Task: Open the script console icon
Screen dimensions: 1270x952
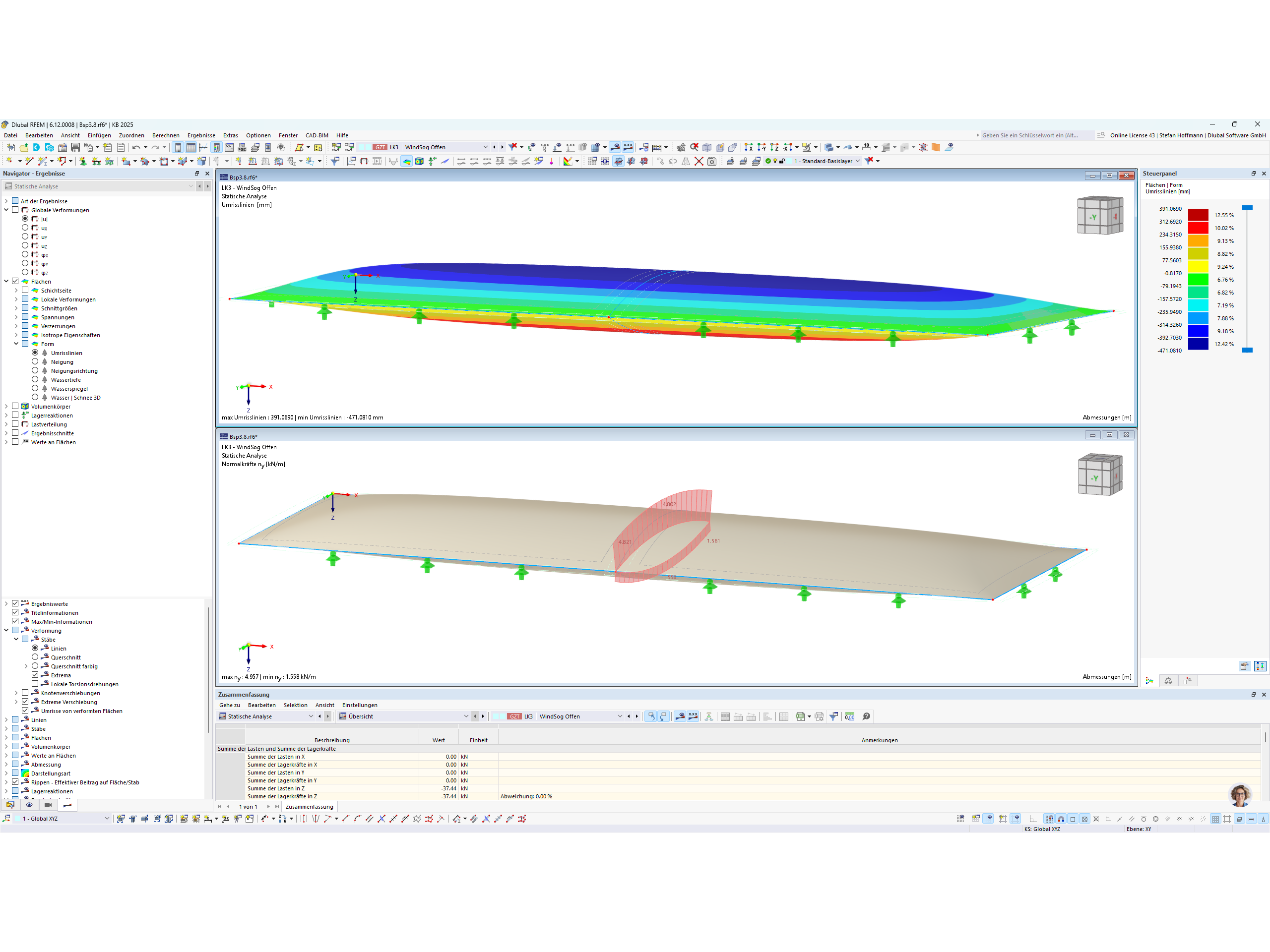Action: (229, 147)
